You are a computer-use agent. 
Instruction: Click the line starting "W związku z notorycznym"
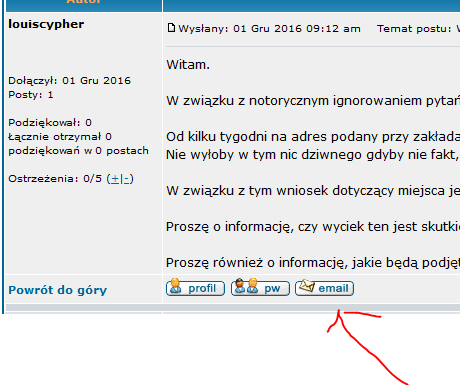(x=313, y=101)
